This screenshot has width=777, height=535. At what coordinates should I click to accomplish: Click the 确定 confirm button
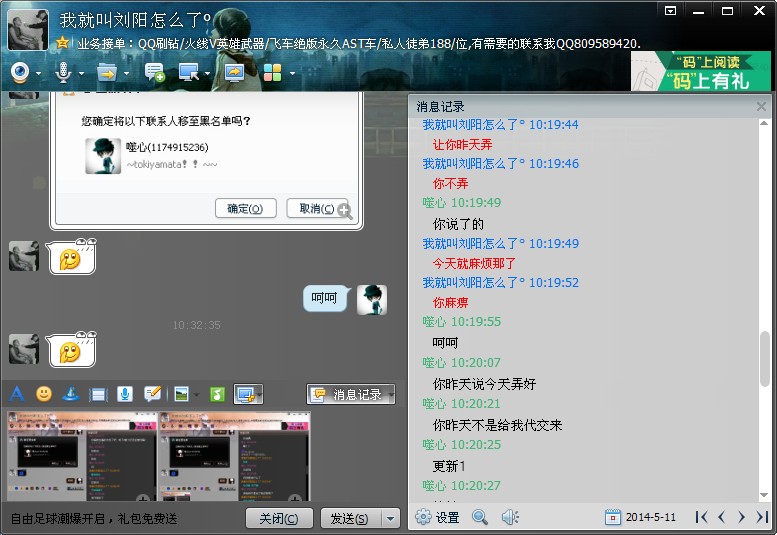click(x=245, y=208)
